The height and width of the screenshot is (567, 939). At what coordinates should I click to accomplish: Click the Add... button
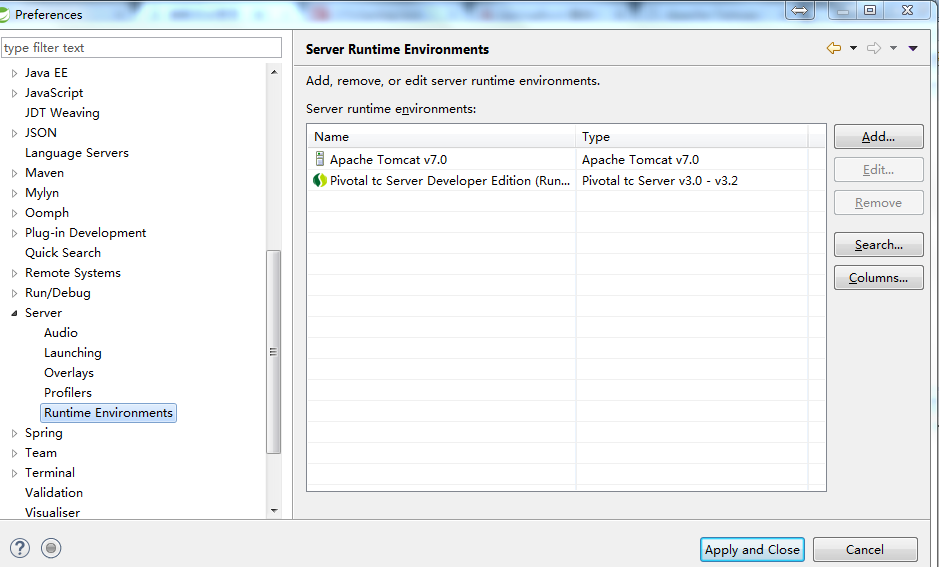[x=879, y=137]
